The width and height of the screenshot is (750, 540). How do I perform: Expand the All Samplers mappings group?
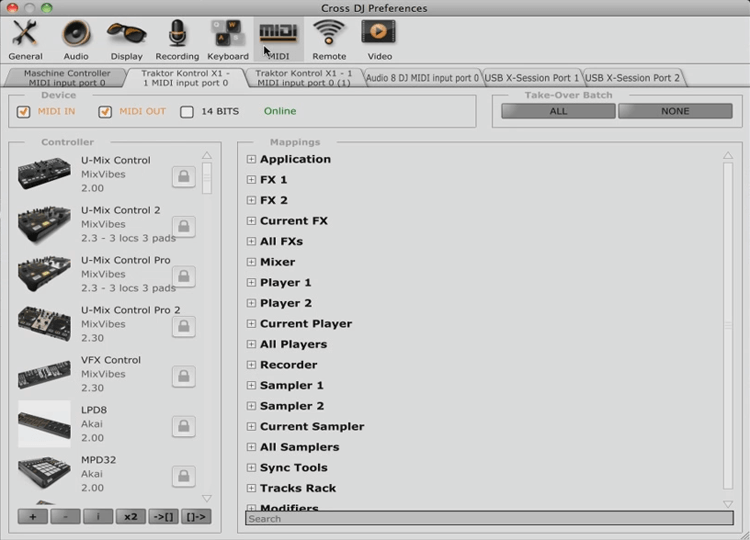[251, 447]
